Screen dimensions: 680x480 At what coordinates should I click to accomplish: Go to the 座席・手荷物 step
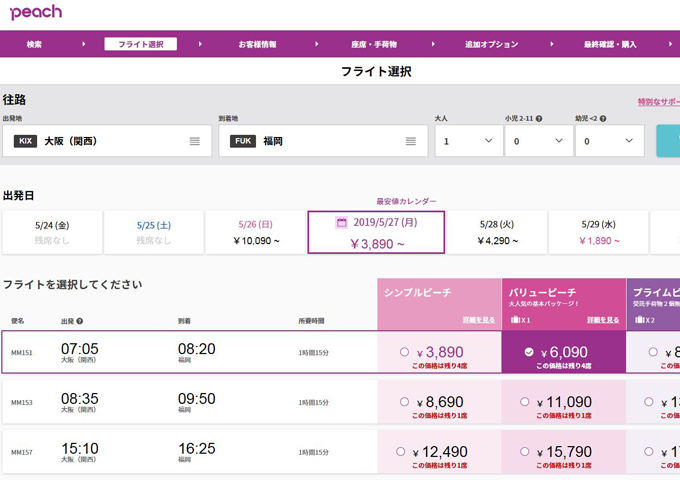[374, 44]
